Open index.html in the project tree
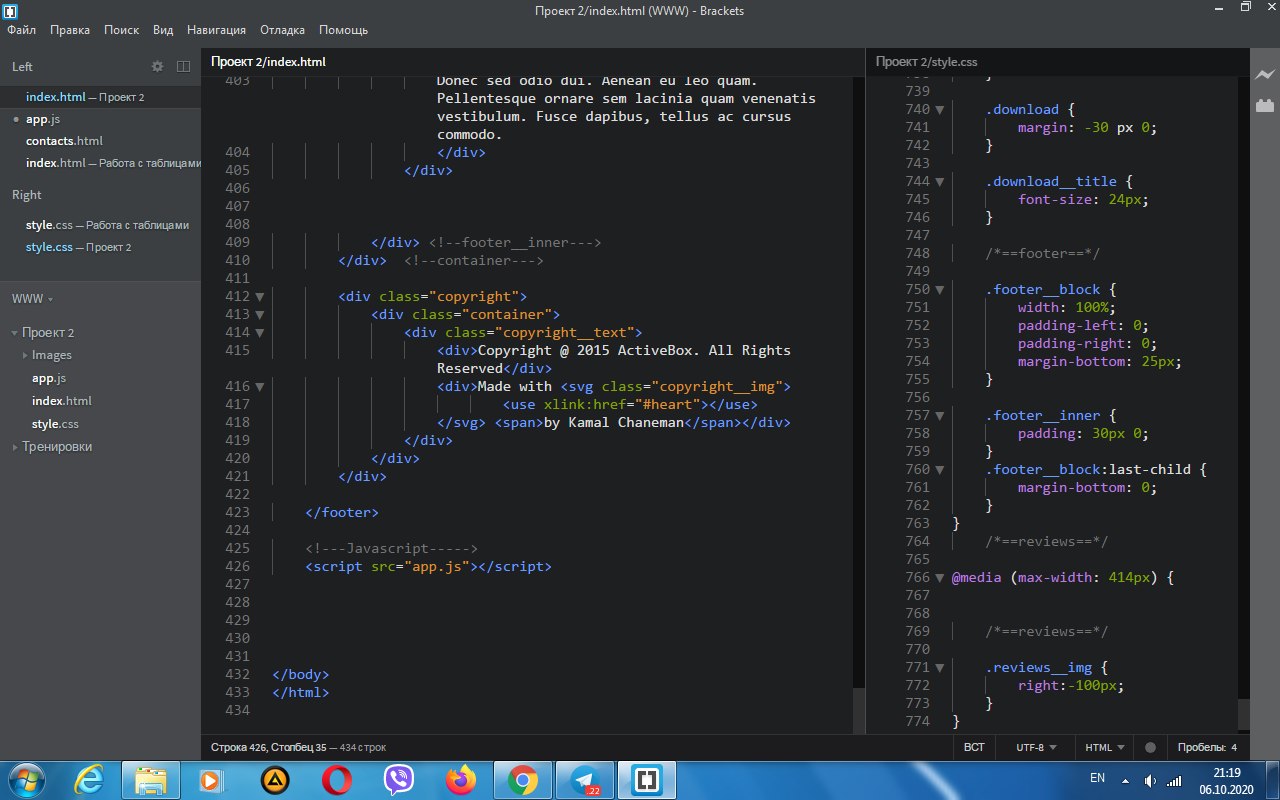 pyautogui.click(x=61, y=401)
